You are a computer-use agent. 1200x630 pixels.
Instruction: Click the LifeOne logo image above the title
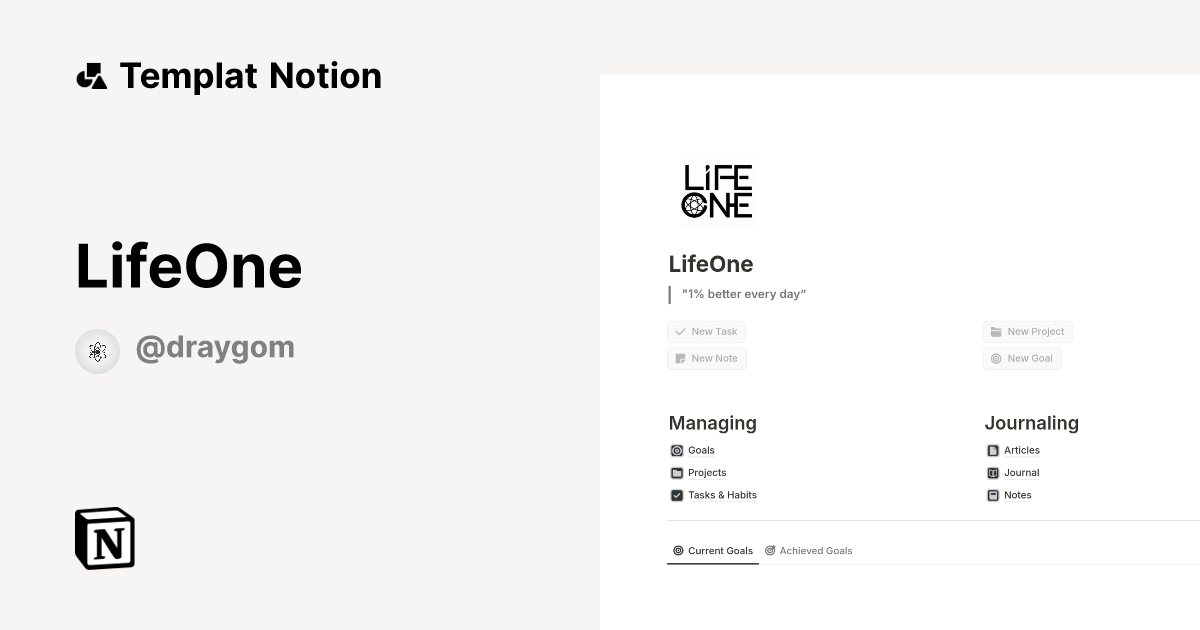tap(716, 191)
